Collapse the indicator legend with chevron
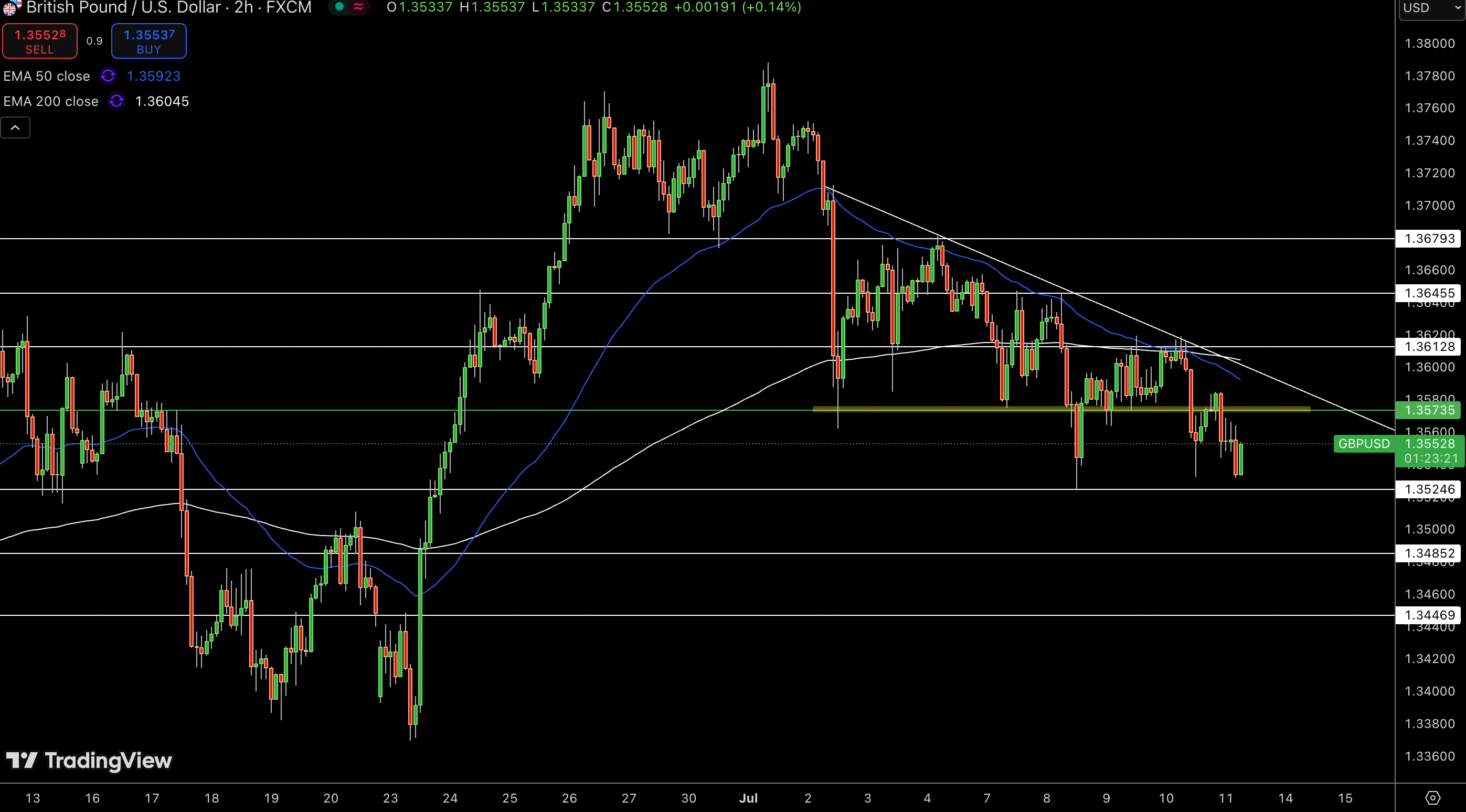1466x812 pixels. point(15,127)
